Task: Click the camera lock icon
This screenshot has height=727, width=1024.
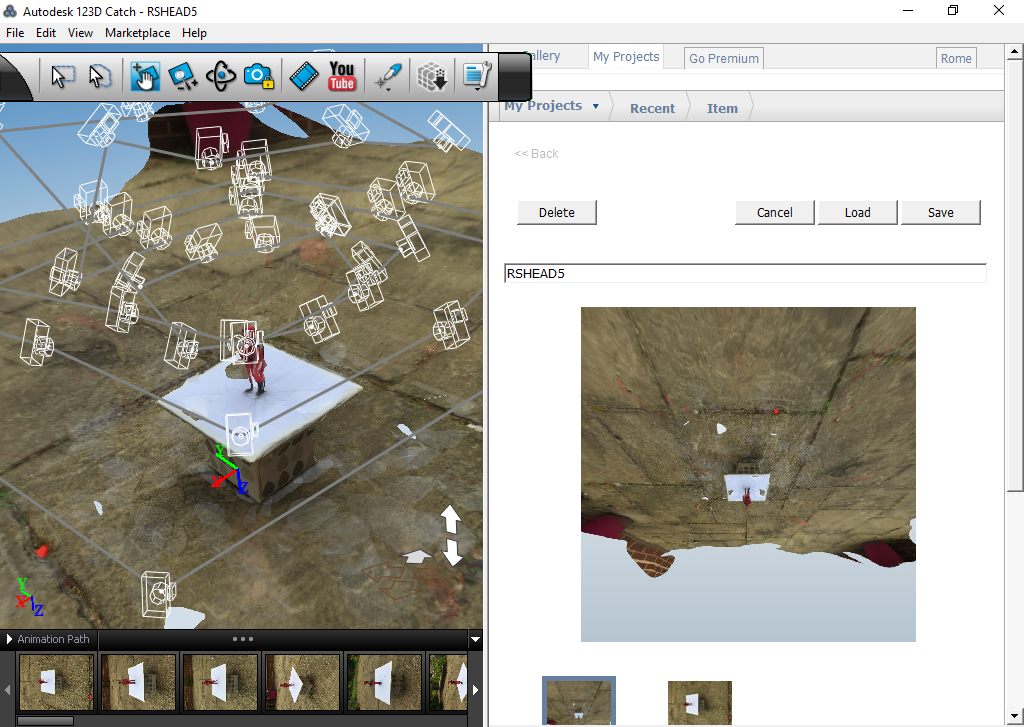Action: [x=259, y=76]
